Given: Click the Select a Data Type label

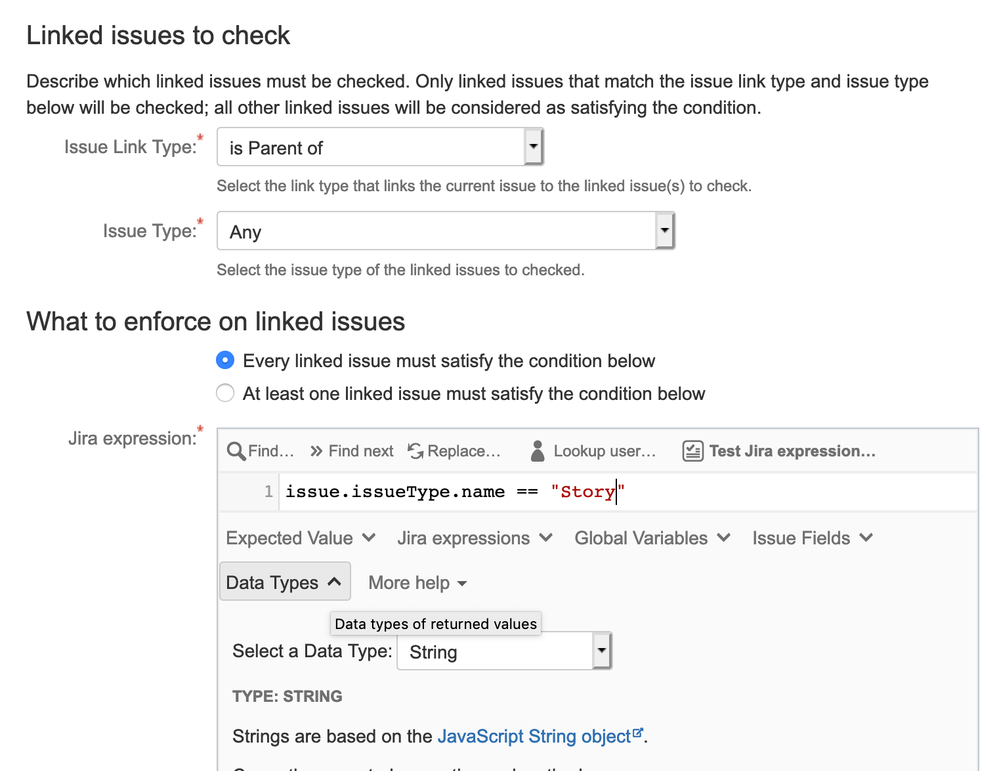Looking at the screenshot, I should click(x=312, y=651).
